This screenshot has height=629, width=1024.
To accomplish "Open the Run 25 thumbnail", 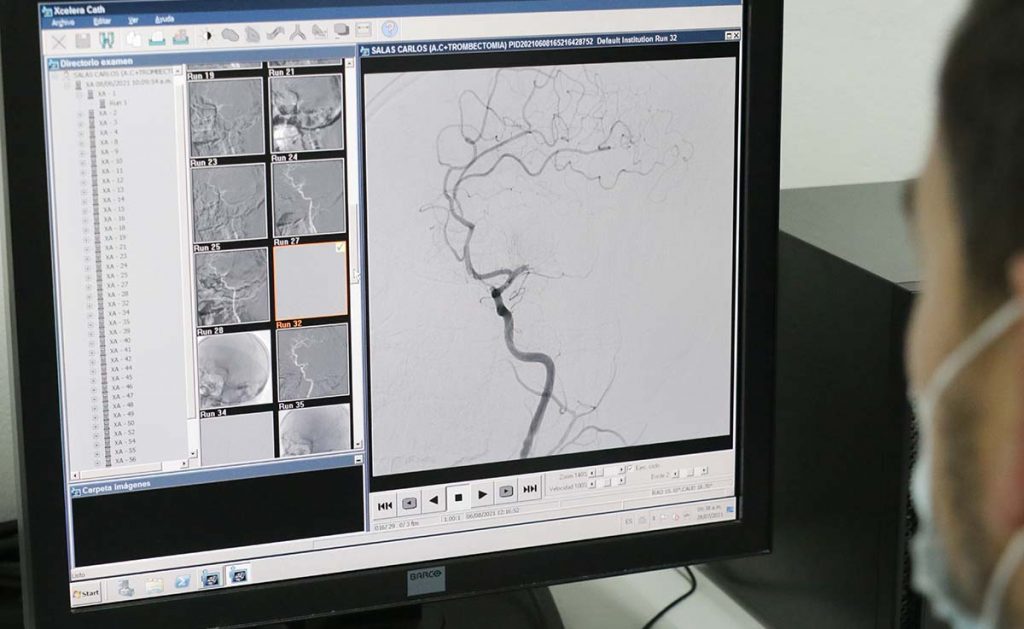I will [x=232, y=287].
